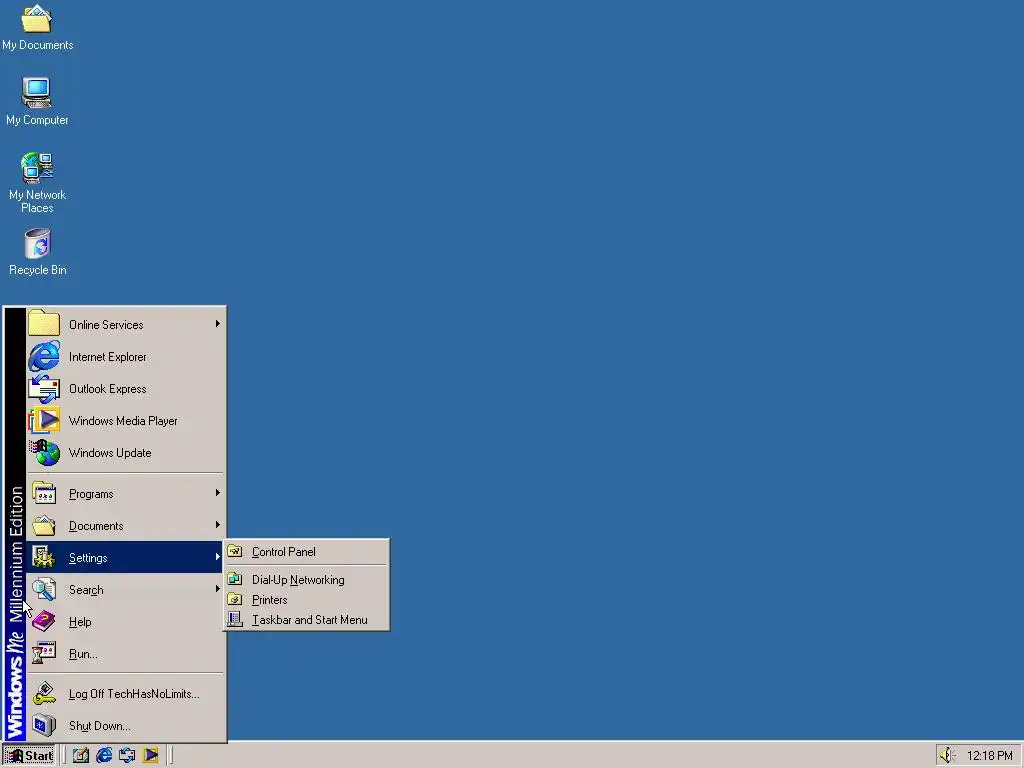Viewport: 1024px width, 768px height.
Task: Click the Windows Update globe icon
Action: point(44,452)
